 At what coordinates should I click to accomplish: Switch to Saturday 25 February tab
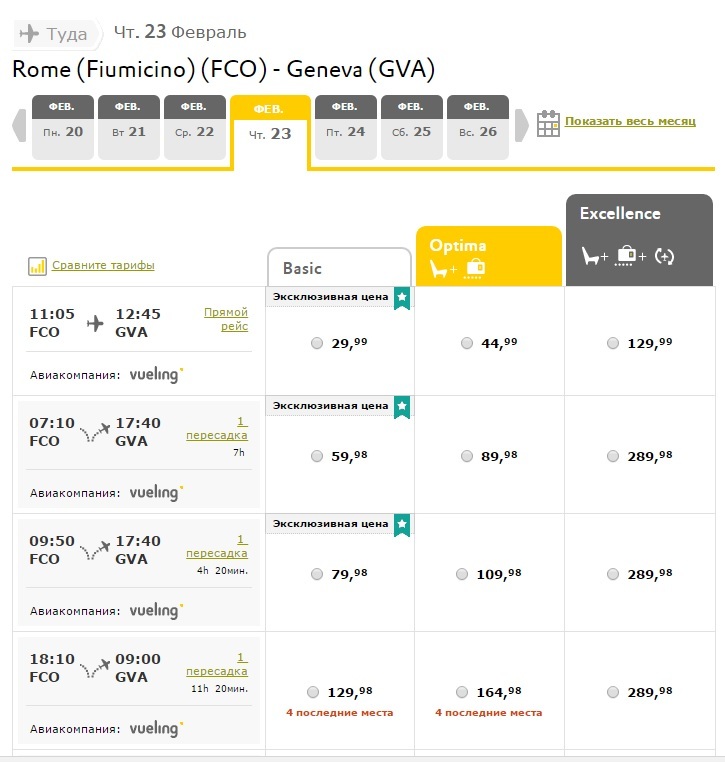[x=412, y=127]
